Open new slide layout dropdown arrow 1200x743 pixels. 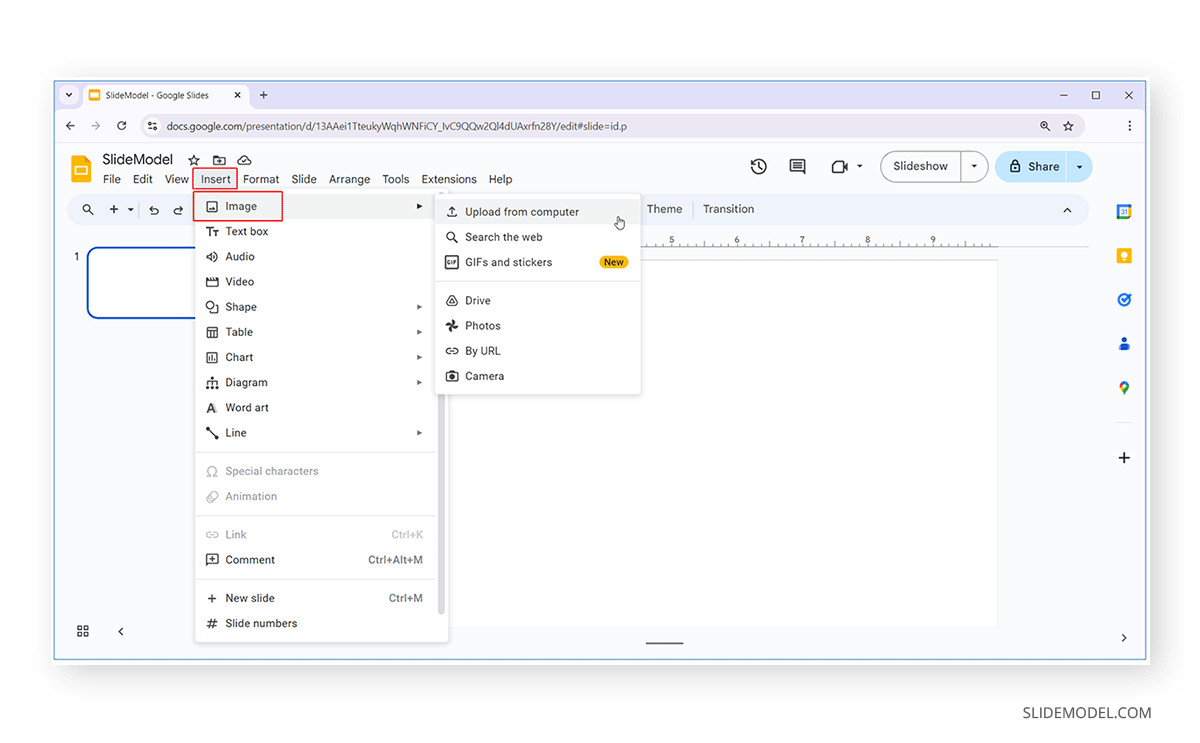tap(130, 210)
